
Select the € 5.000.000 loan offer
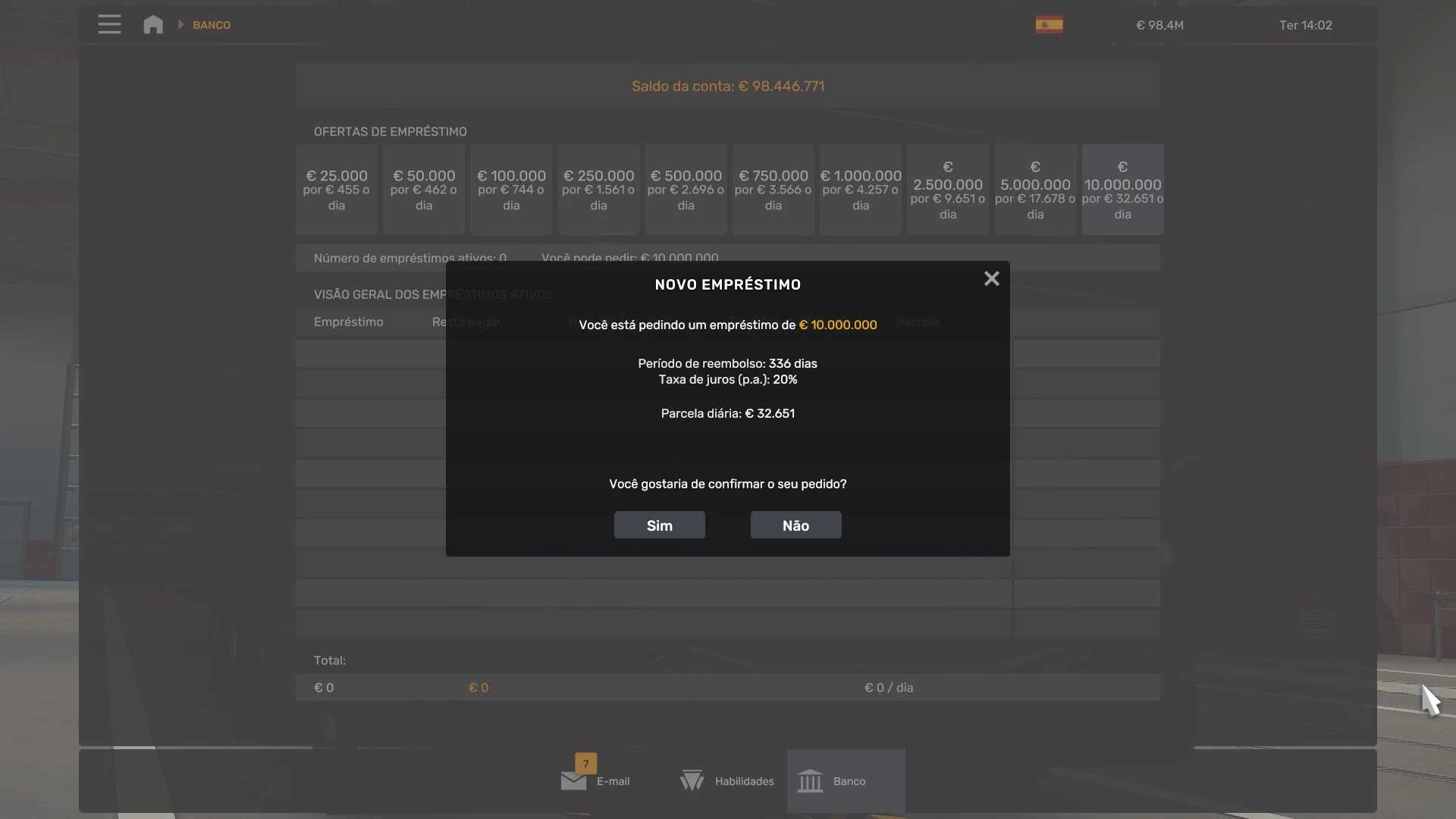click(x=1035, y=190)
